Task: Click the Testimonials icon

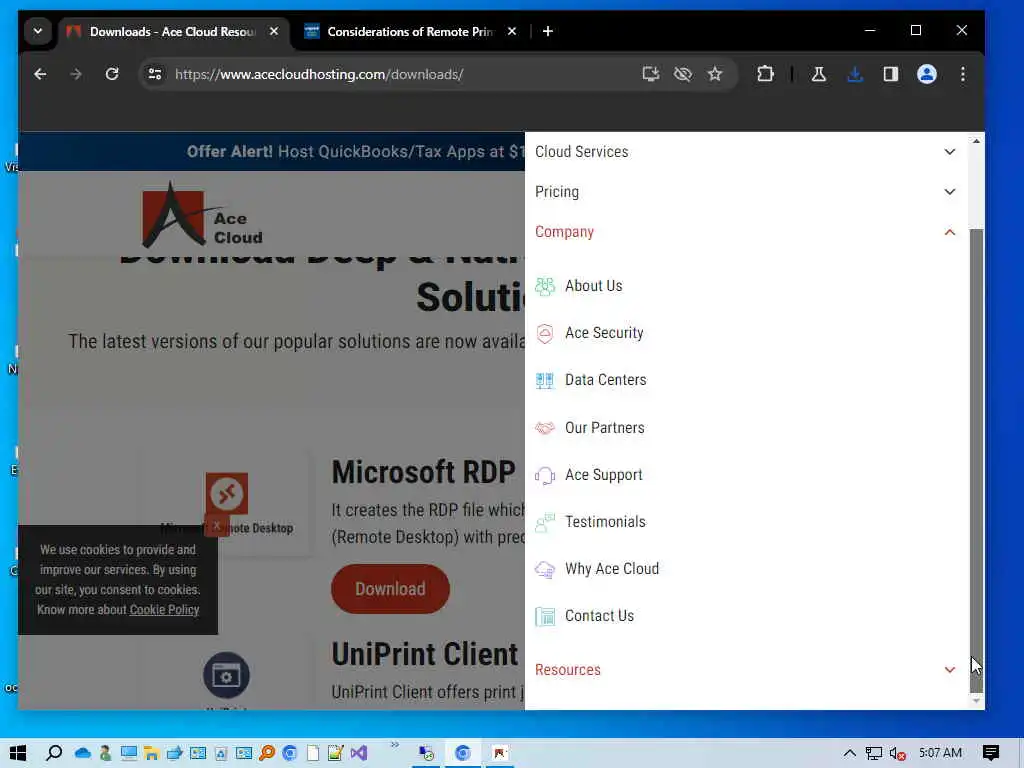Action: pos(545,522)
